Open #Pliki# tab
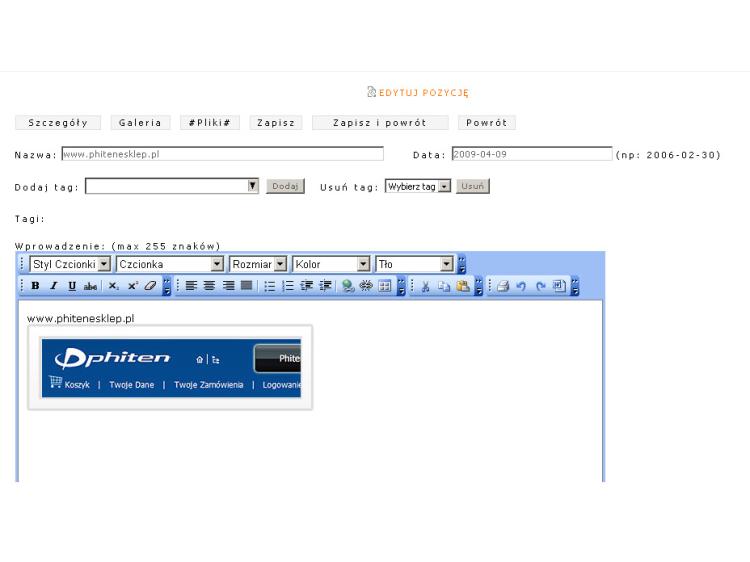The image size is (750, 562). pyautogui.click(x=210, y=122)
